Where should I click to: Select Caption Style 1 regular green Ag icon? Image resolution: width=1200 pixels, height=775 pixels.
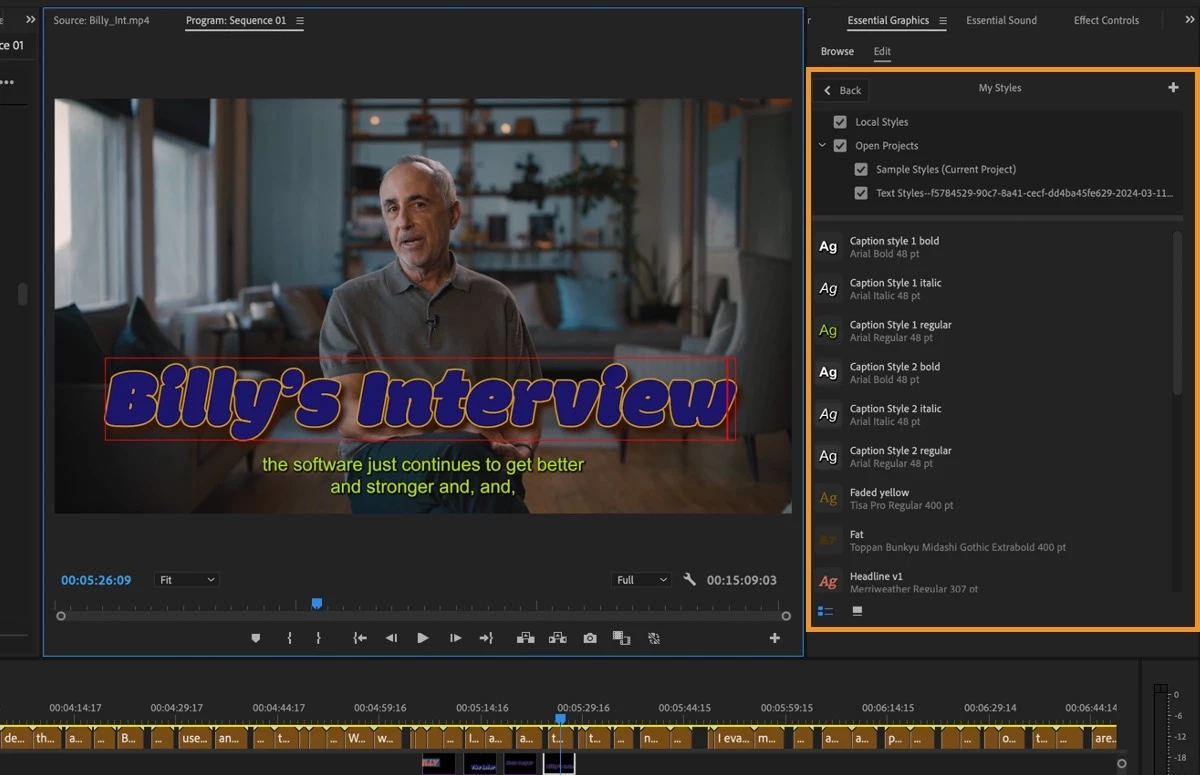tap(828, 331)
